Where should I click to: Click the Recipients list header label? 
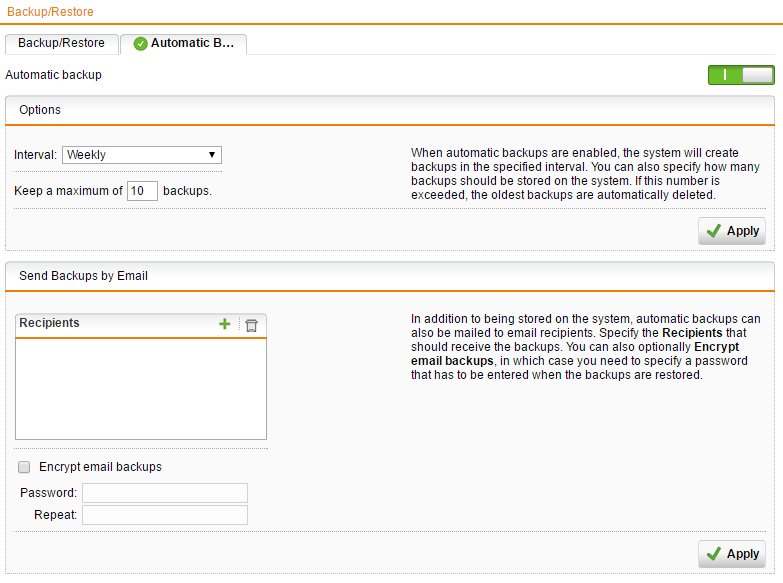pos(50,324)
